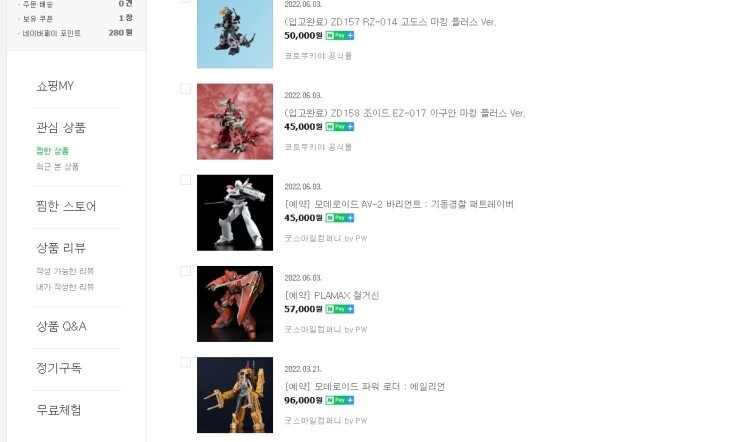Click ZD157 RZ-014 고도스 product title
The height and width of the screenshot is (442, 740).
click(x=390, y=22)
